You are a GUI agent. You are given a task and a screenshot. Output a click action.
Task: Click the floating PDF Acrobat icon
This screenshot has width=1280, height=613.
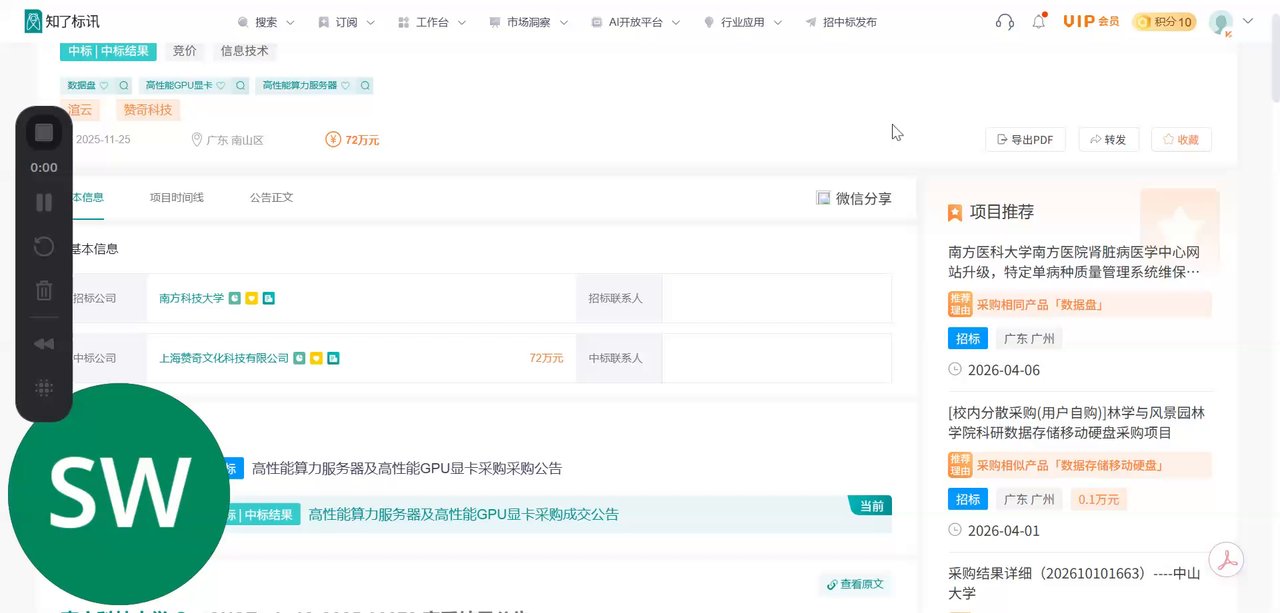click(x=1227, y=559)
